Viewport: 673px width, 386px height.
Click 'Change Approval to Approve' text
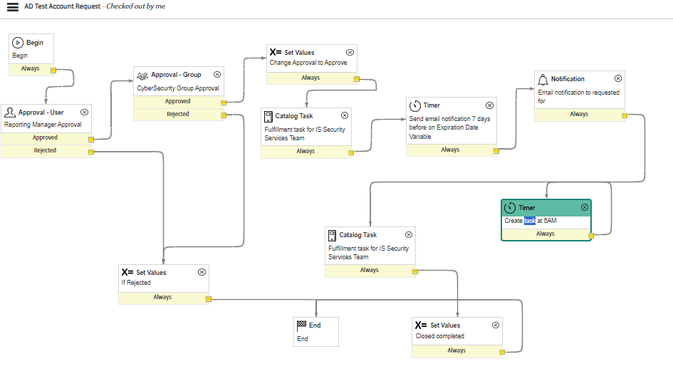tap(308, 63)
